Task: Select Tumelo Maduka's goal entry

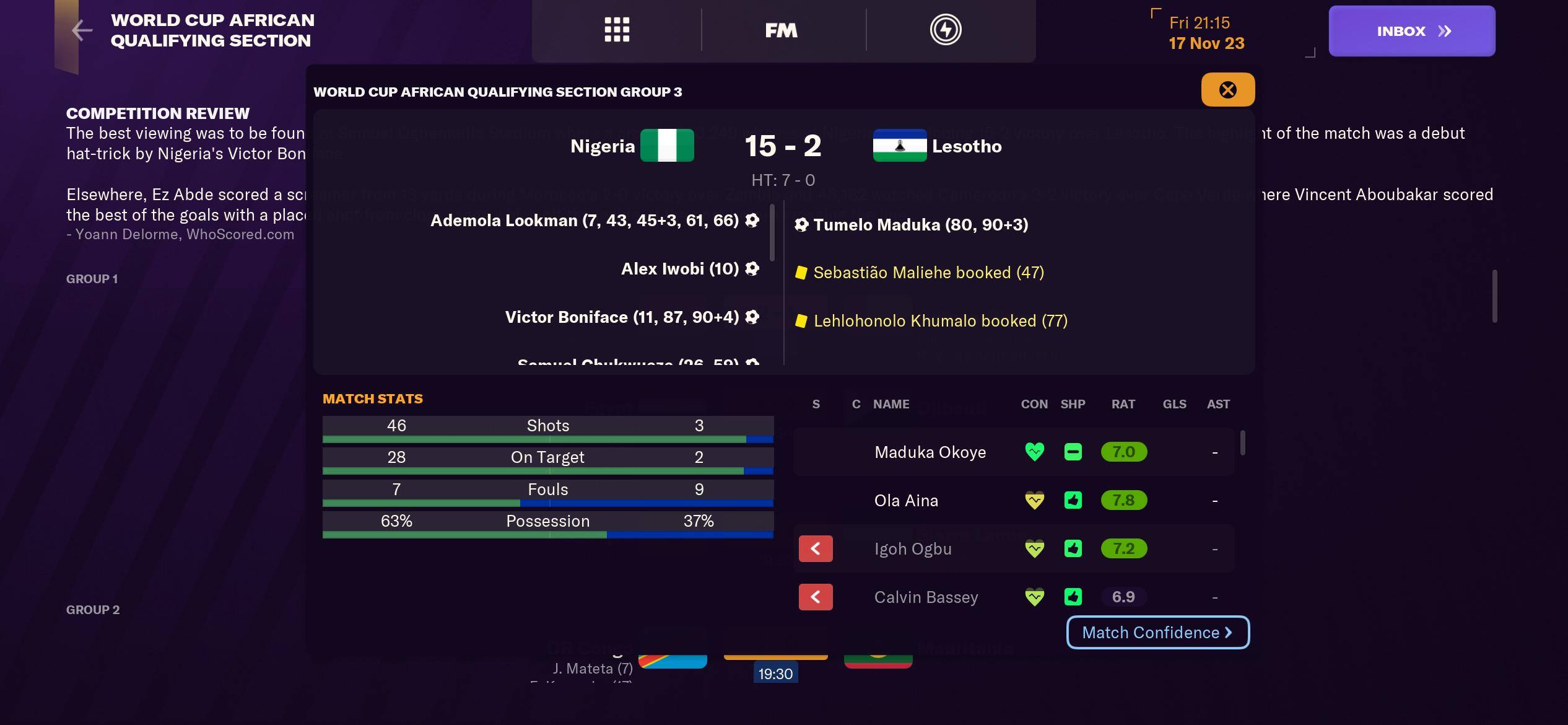Action: [920, 225]
